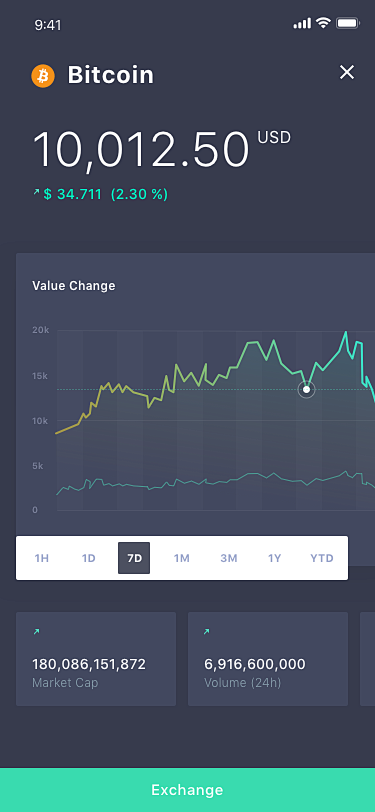375x812 pixels.
Task: Tap the cellular signal bars icon
Action: click(x=302, y=23)
